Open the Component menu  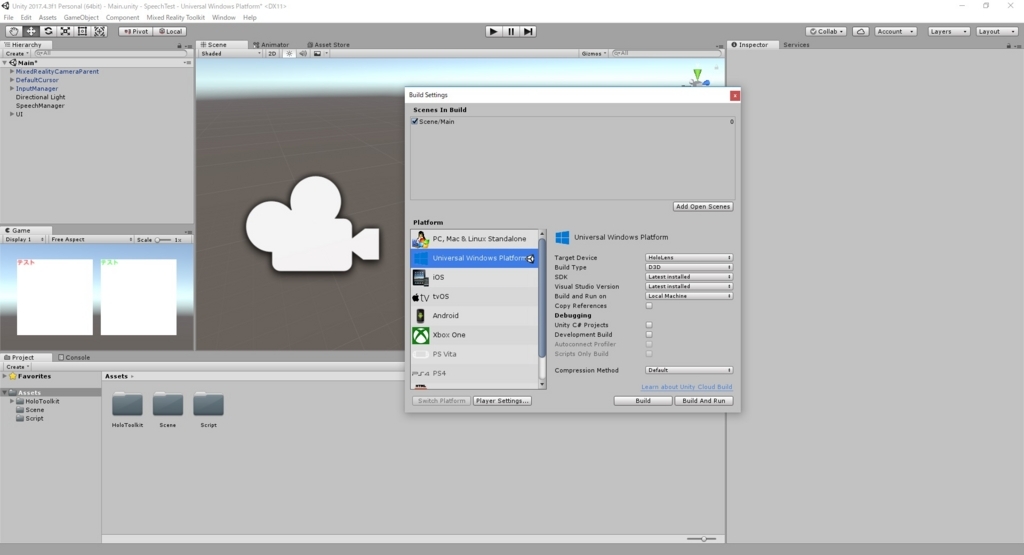(x=122, y=18)
